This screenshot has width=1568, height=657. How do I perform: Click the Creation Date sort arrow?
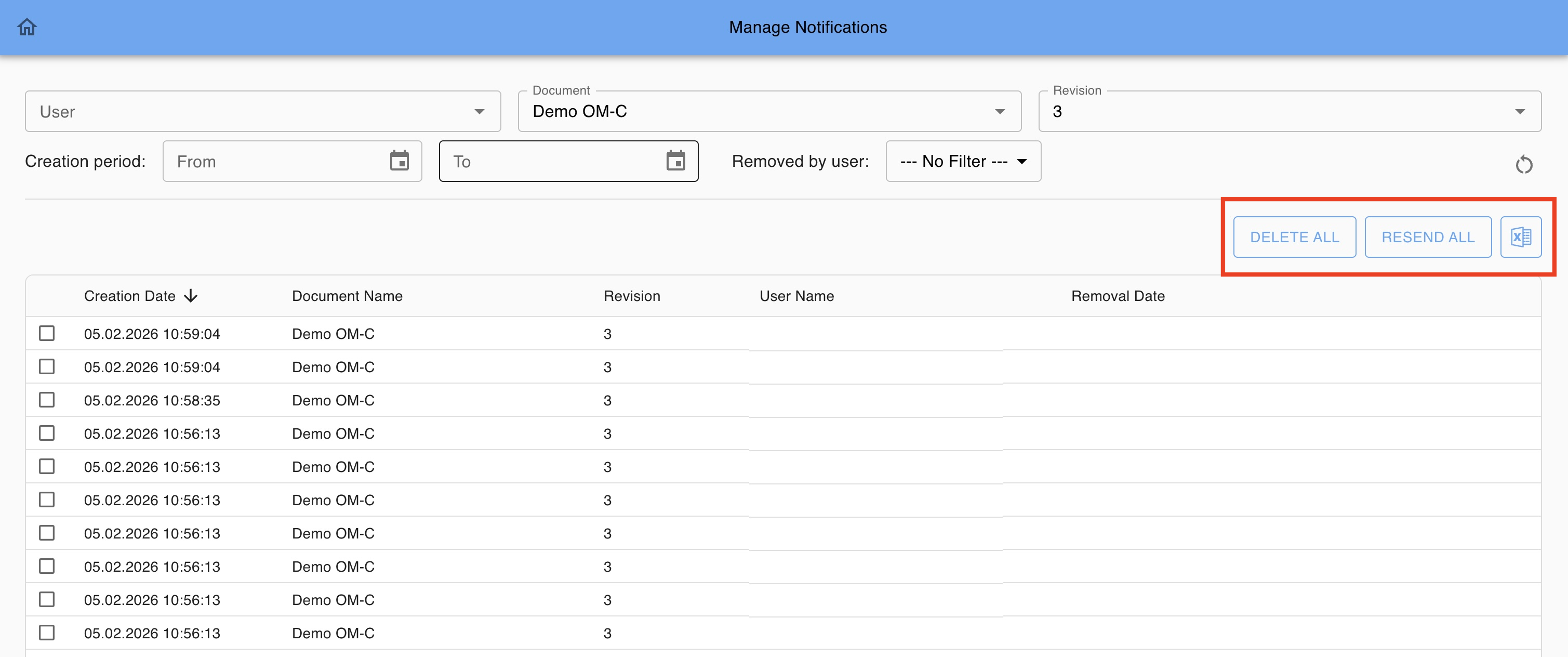click(x=191, y=296)
